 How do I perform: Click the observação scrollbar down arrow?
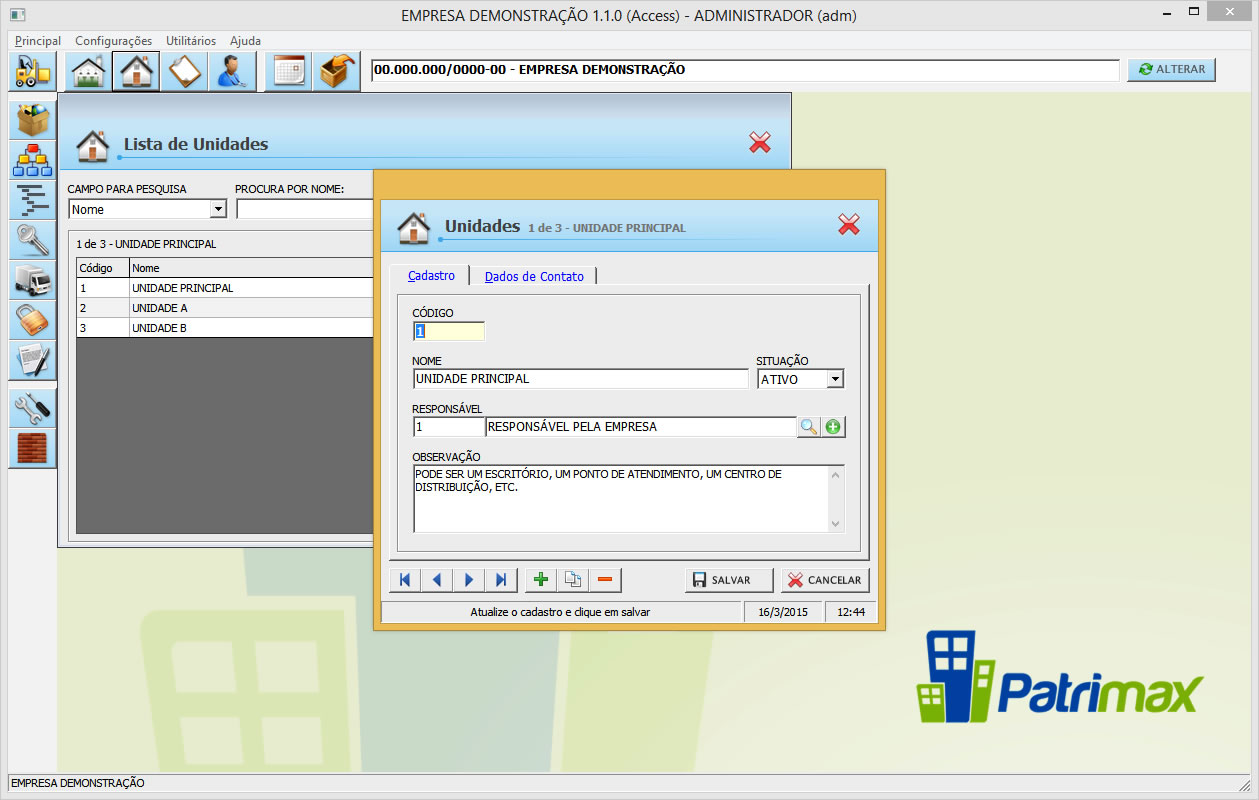[836, 523]
